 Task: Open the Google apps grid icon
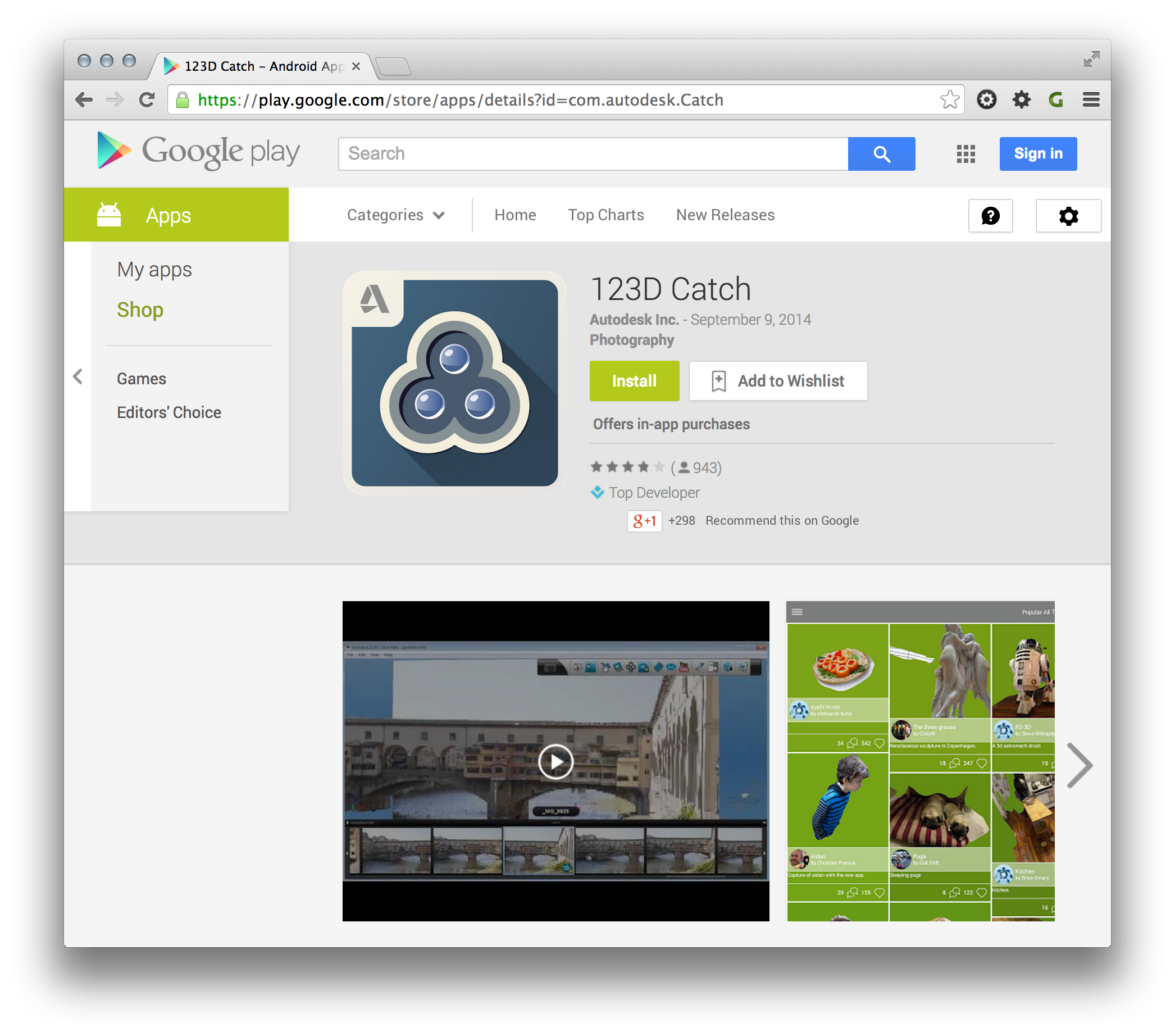965,154
